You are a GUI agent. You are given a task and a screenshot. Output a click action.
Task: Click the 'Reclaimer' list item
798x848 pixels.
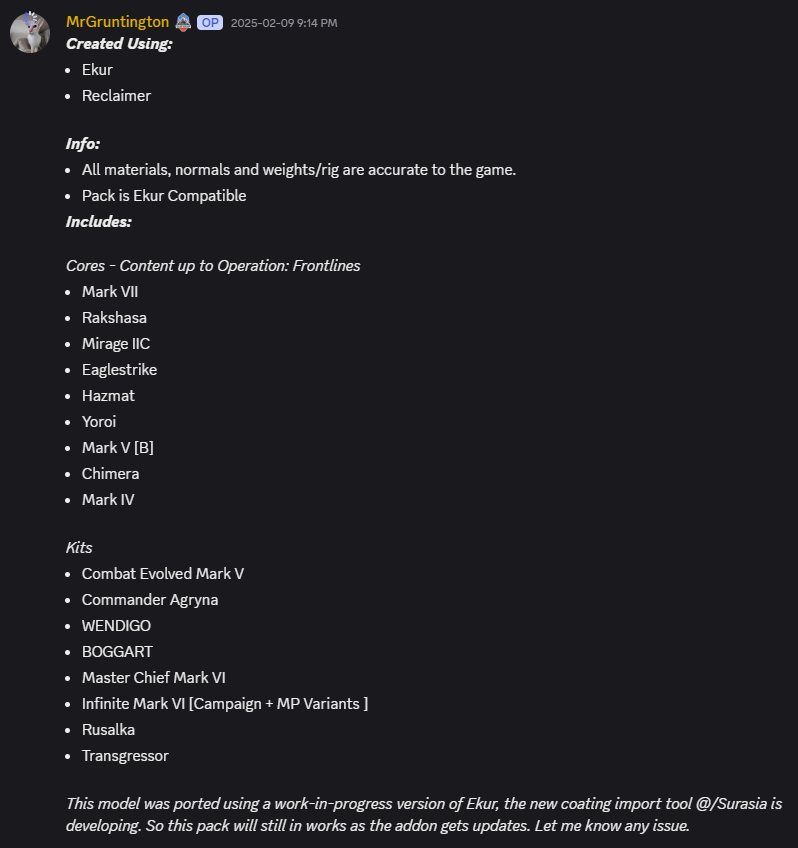(116, 96)
